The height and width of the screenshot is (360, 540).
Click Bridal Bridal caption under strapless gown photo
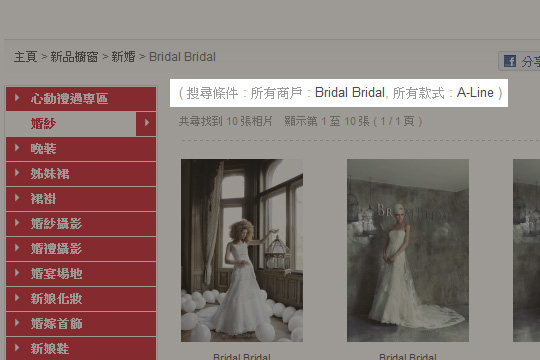tap(408, 357)
